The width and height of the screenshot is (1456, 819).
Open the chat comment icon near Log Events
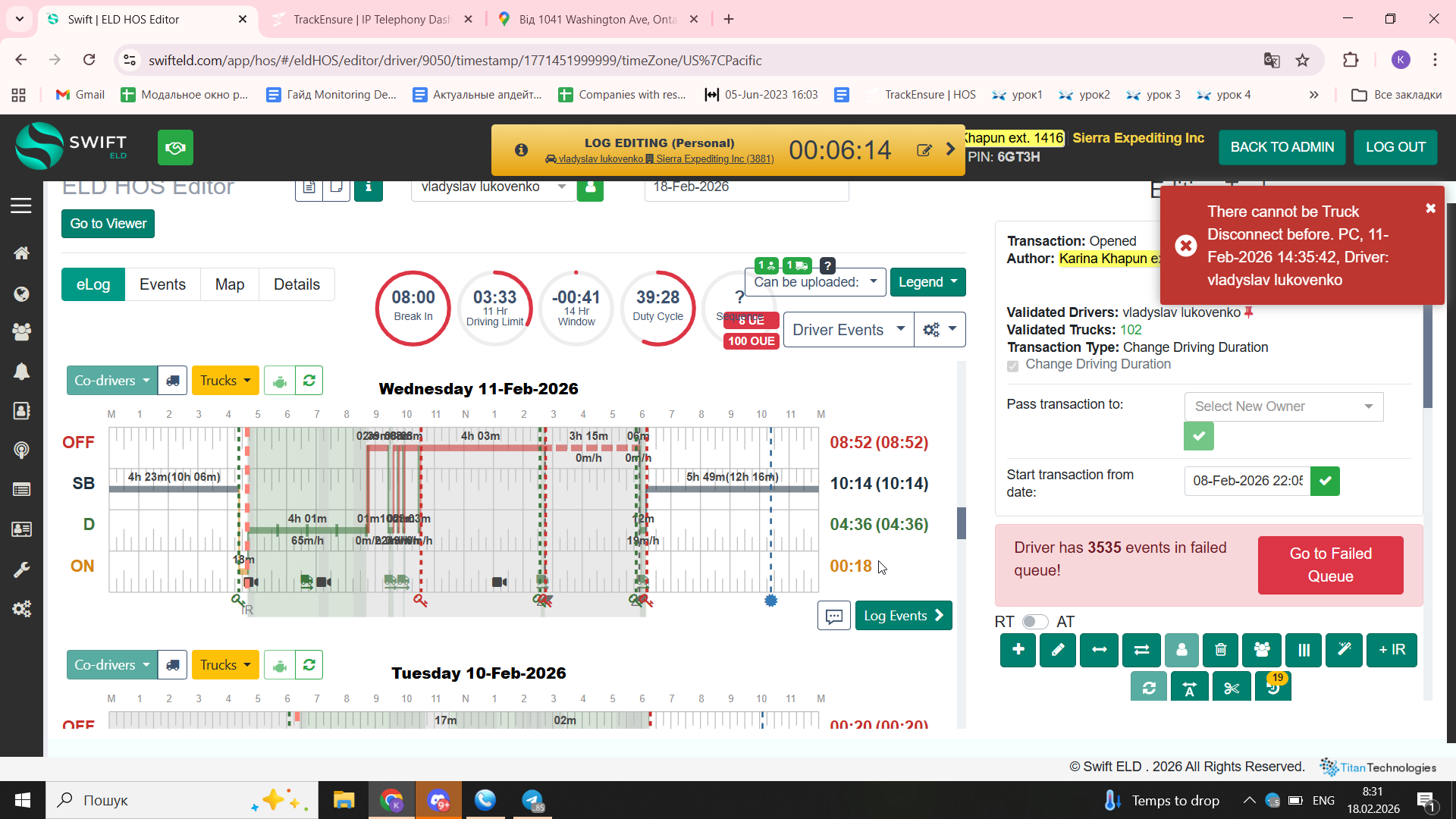833,616
